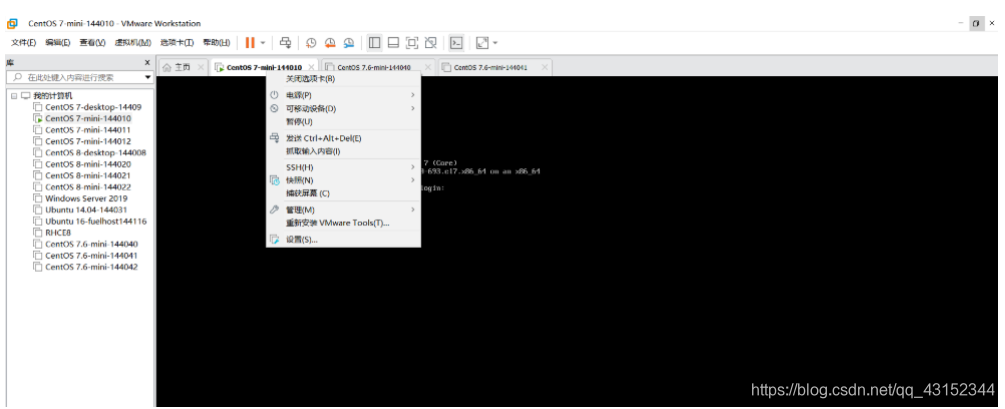Viewport: 1005px width, 409px height.
Task: Close the library panel with its X
Action: (147, 63)
